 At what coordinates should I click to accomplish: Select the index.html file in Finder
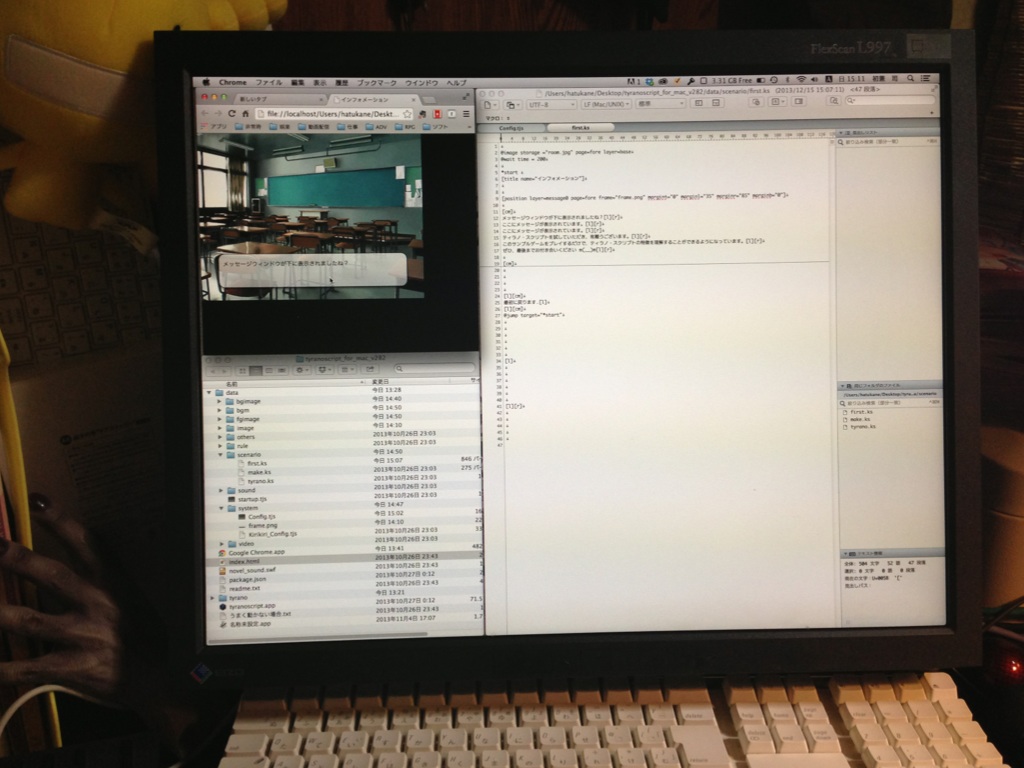244,561
